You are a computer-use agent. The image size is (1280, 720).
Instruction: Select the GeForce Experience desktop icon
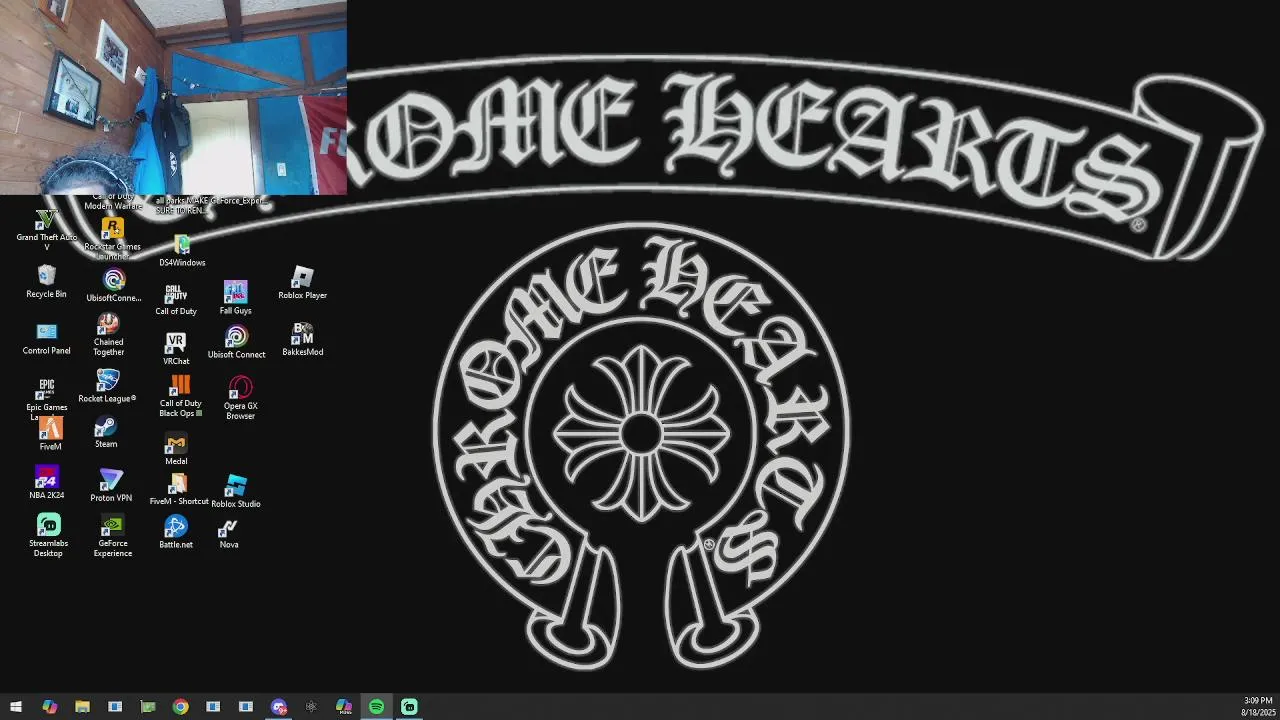click(x=113, y=536)
